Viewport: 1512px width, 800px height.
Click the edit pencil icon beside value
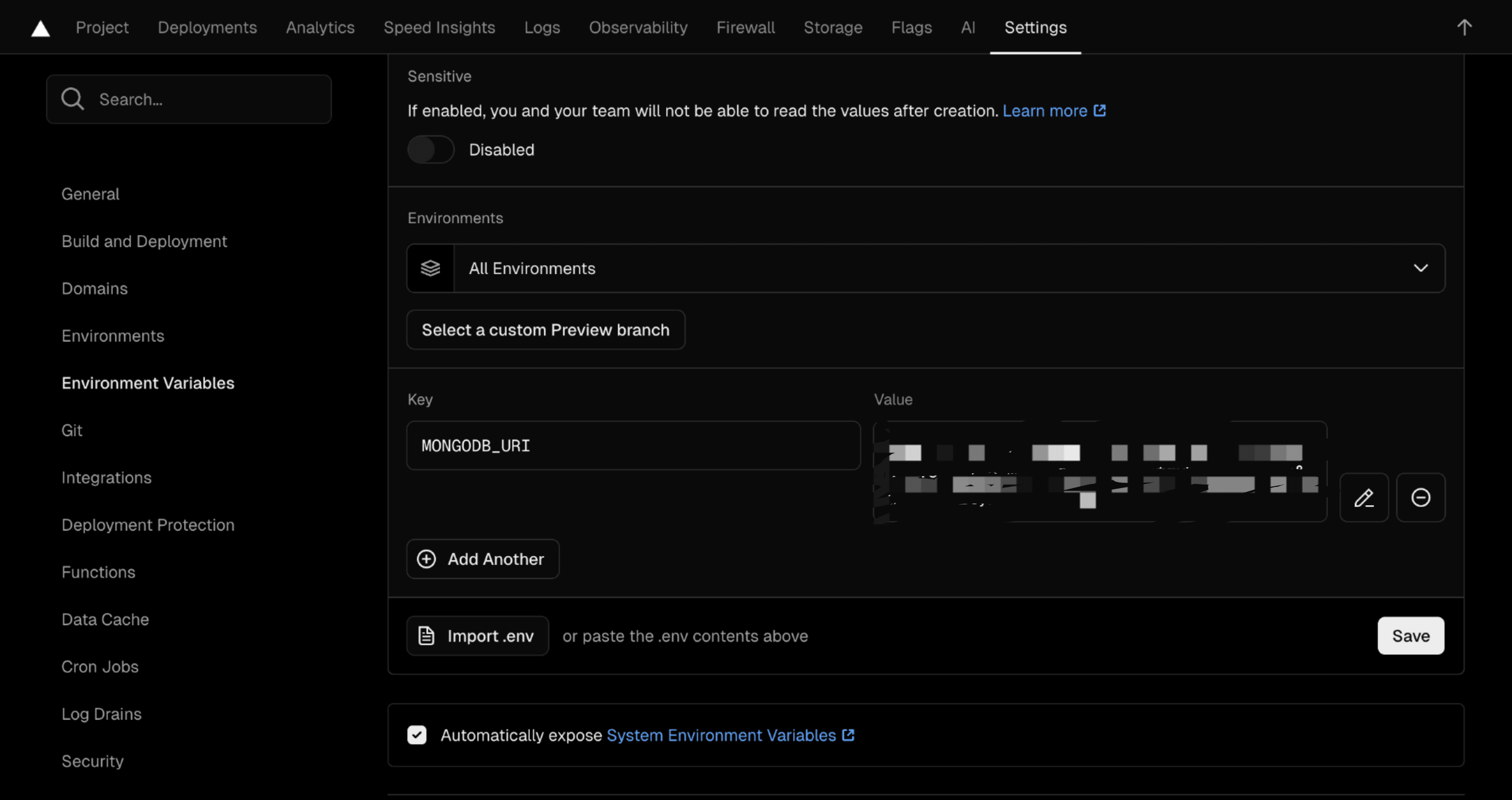pos(1364,497)
